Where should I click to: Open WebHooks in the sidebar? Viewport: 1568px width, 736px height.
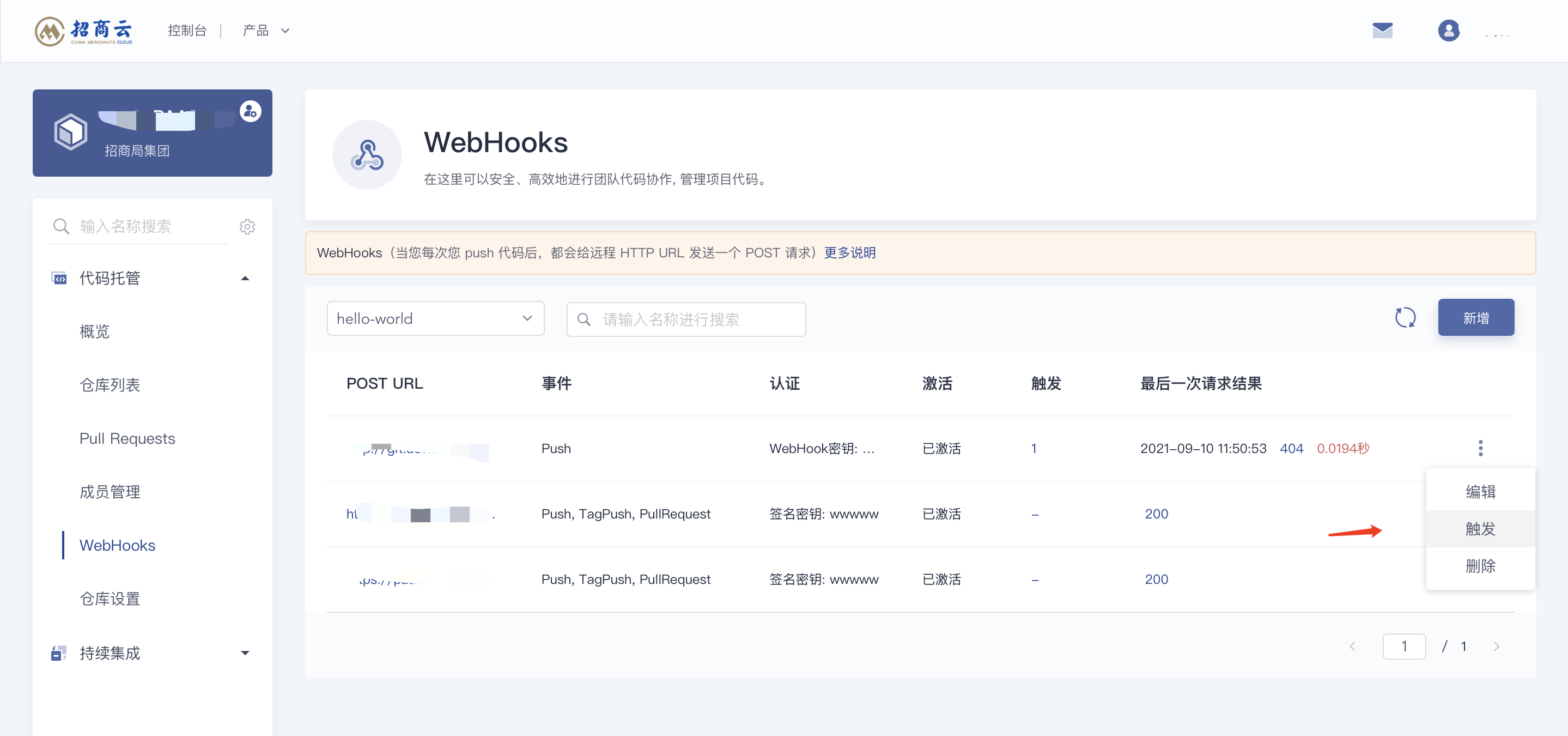(118, 545)
